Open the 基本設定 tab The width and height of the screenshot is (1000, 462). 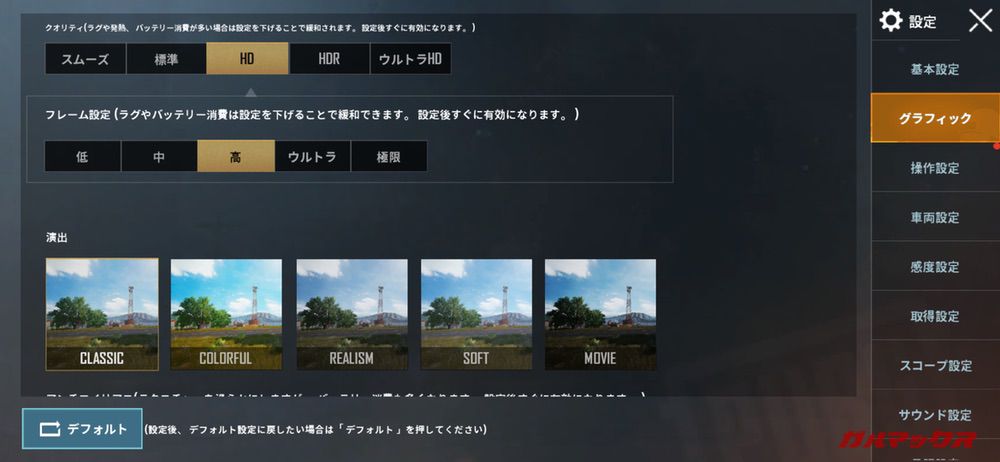934,69
